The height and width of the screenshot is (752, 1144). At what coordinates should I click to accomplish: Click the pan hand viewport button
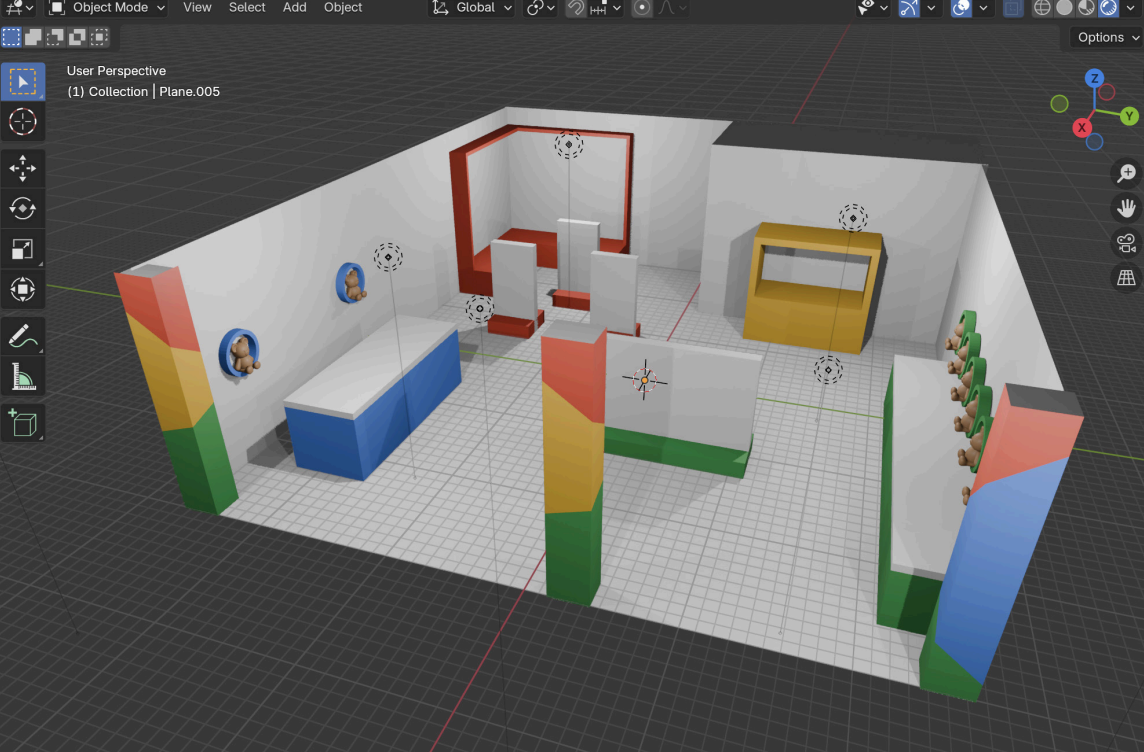[1126, 208]
